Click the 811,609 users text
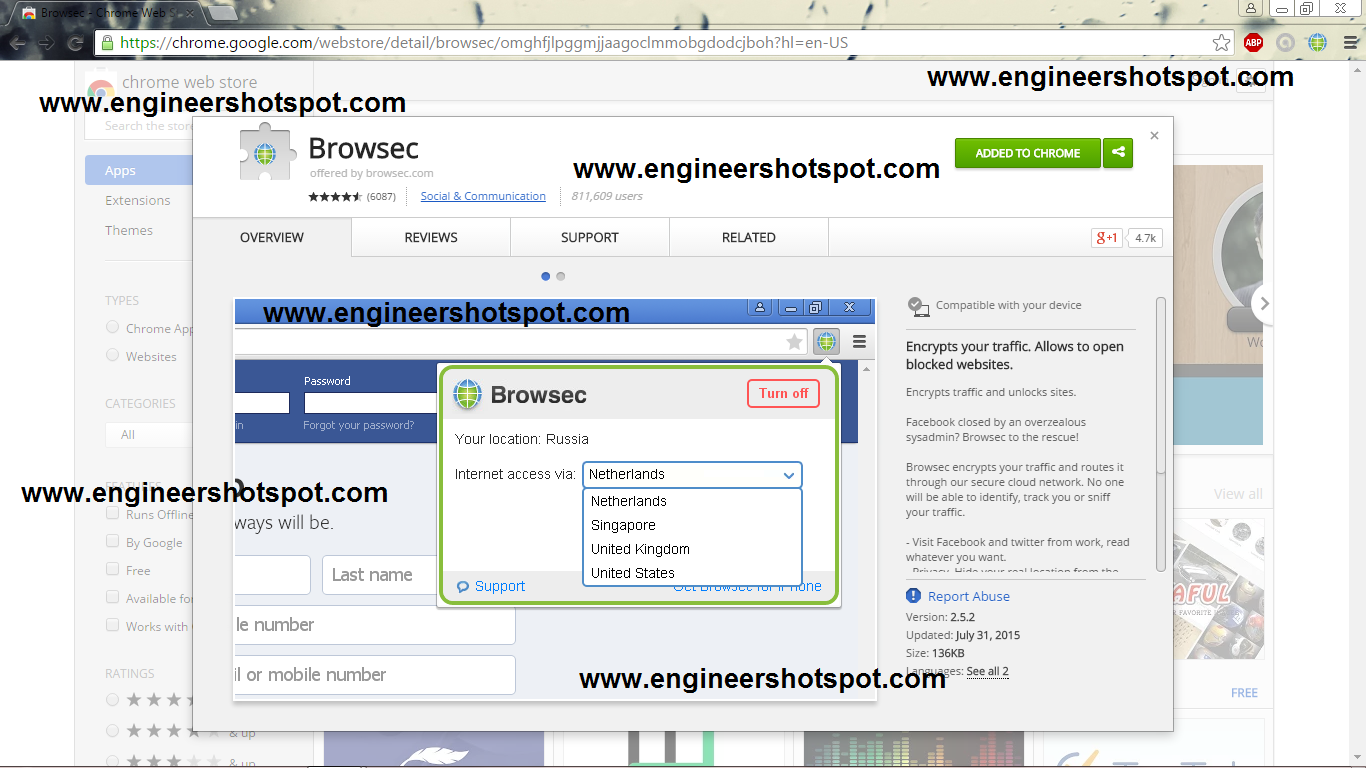Viewport: 1366px width, 768px height. click(607, 196)
